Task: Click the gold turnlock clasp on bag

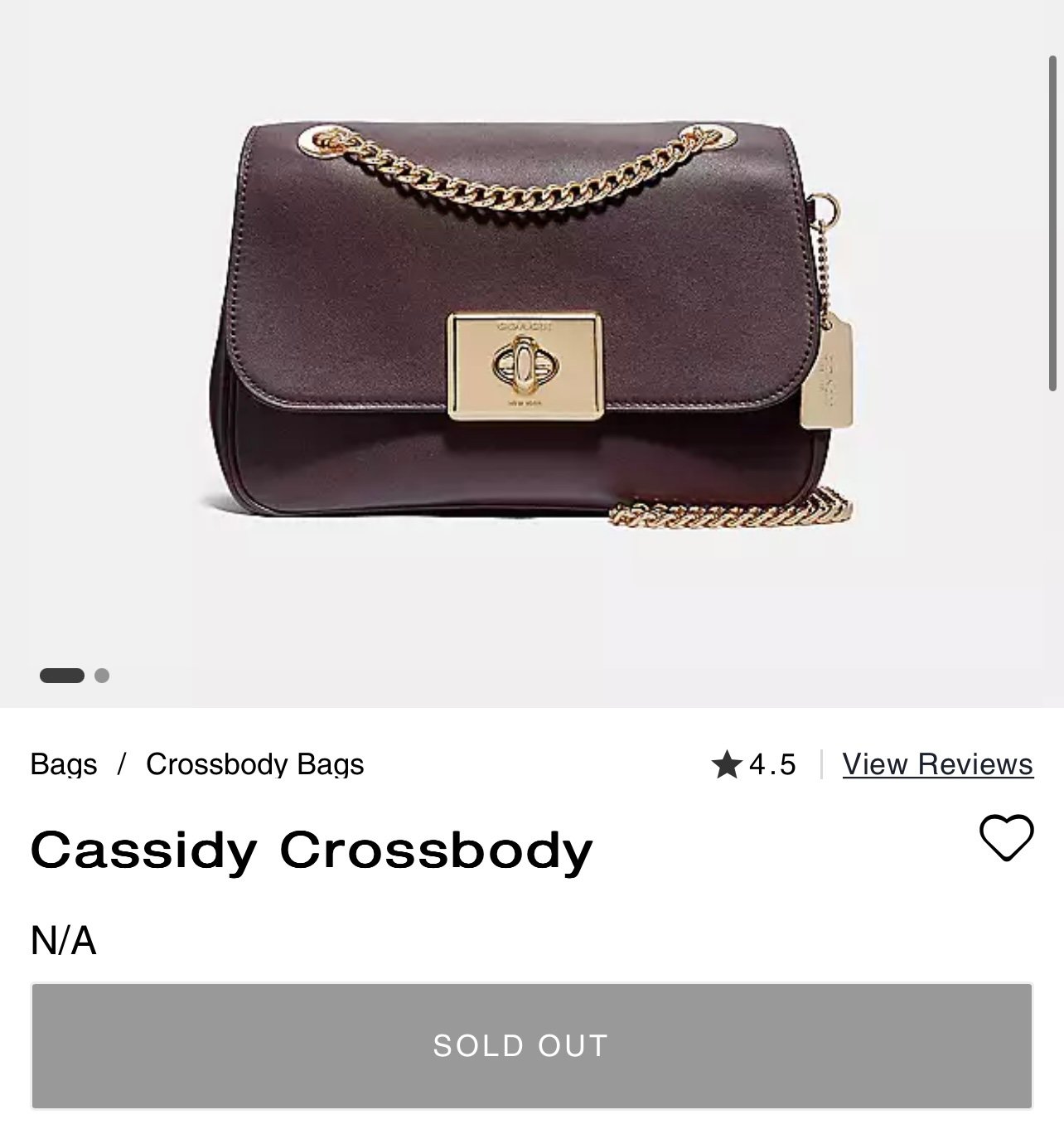Action: [x=525, y=366]
